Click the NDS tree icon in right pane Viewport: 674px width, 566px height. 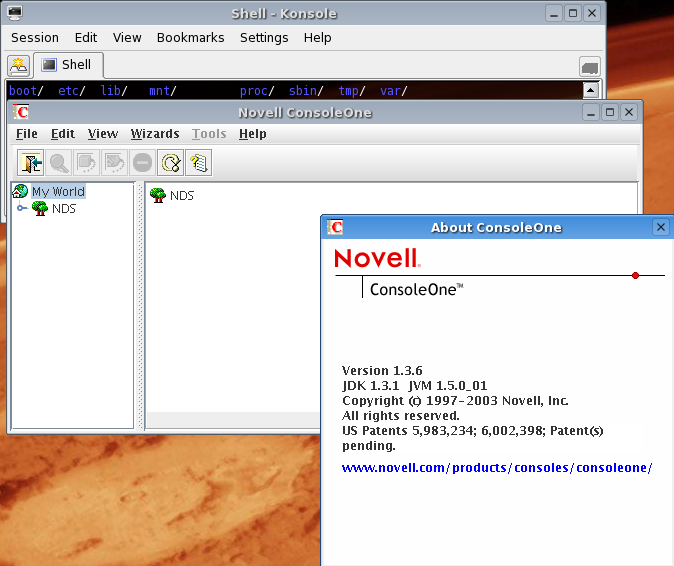(x=158, y=196)
